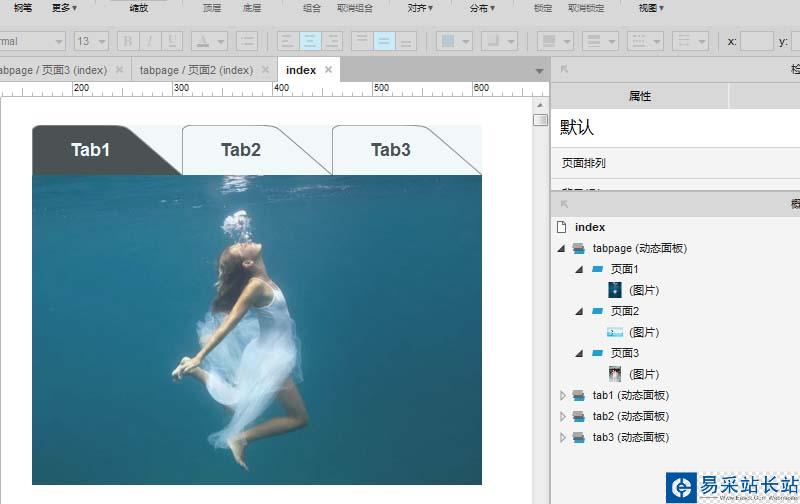Image resolution: width=800 pixels, height=504 pixels.
Task: Open the 属性 tab in inspector
Action: click(x=640, y=96)
